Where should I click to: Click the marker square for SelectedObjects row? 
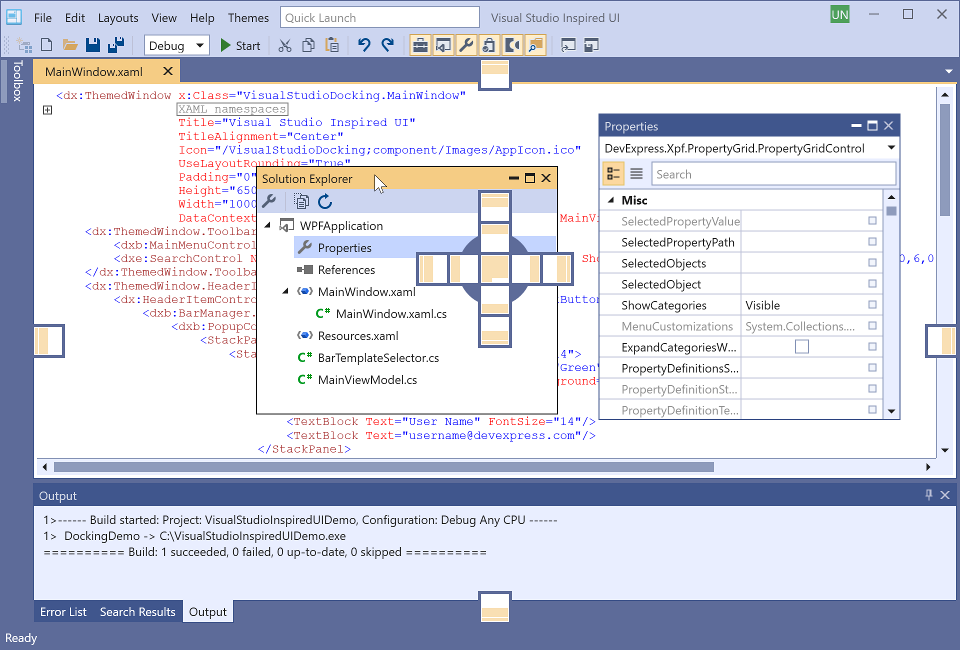click(872, 263)
